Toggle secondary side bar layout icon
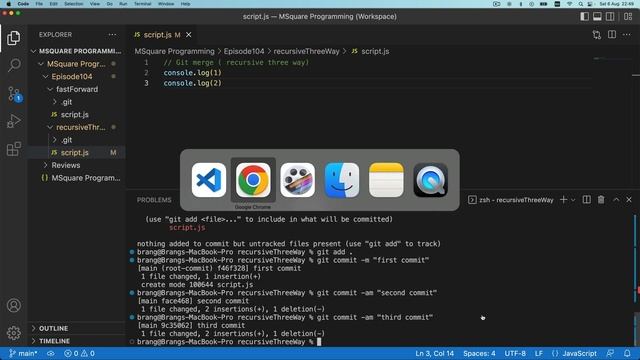This screenshot has height=360, width=640. click(610, 16)
